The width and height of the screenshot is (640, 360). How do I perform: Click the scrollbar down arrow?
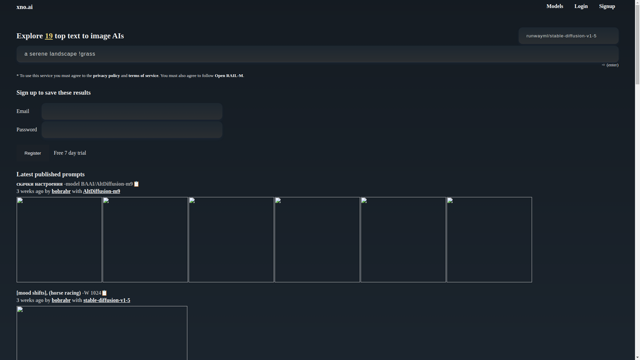tap(637, 357)
